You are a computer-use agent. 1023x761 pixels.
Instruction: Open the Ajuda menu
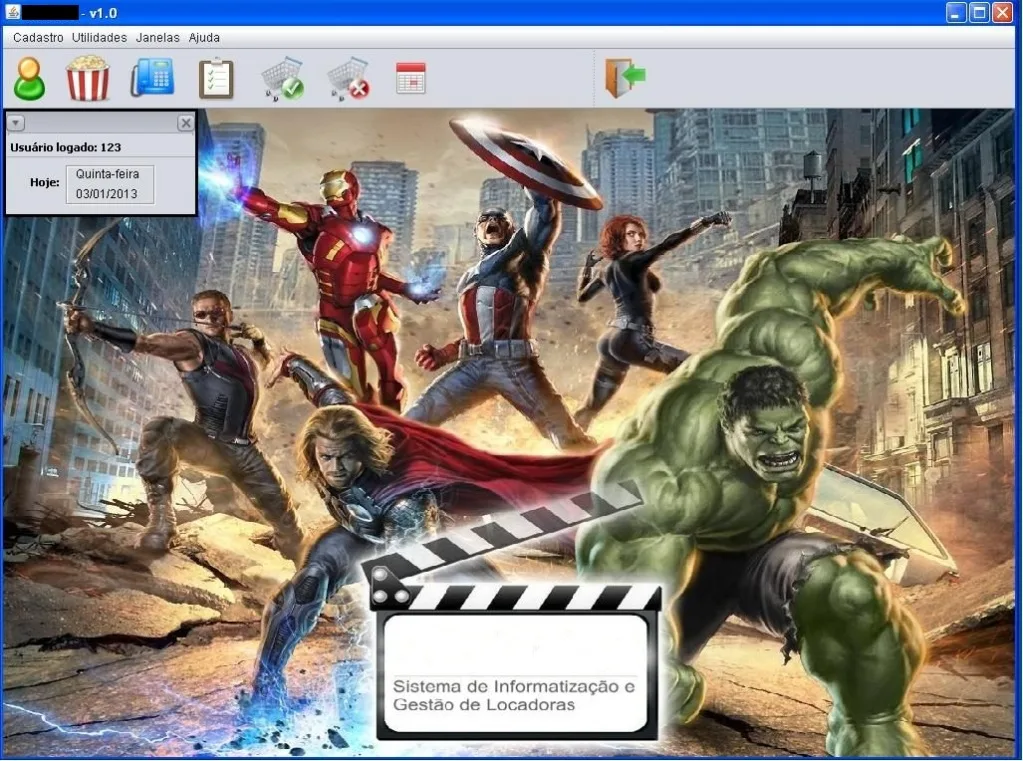[x=204, y=38]
